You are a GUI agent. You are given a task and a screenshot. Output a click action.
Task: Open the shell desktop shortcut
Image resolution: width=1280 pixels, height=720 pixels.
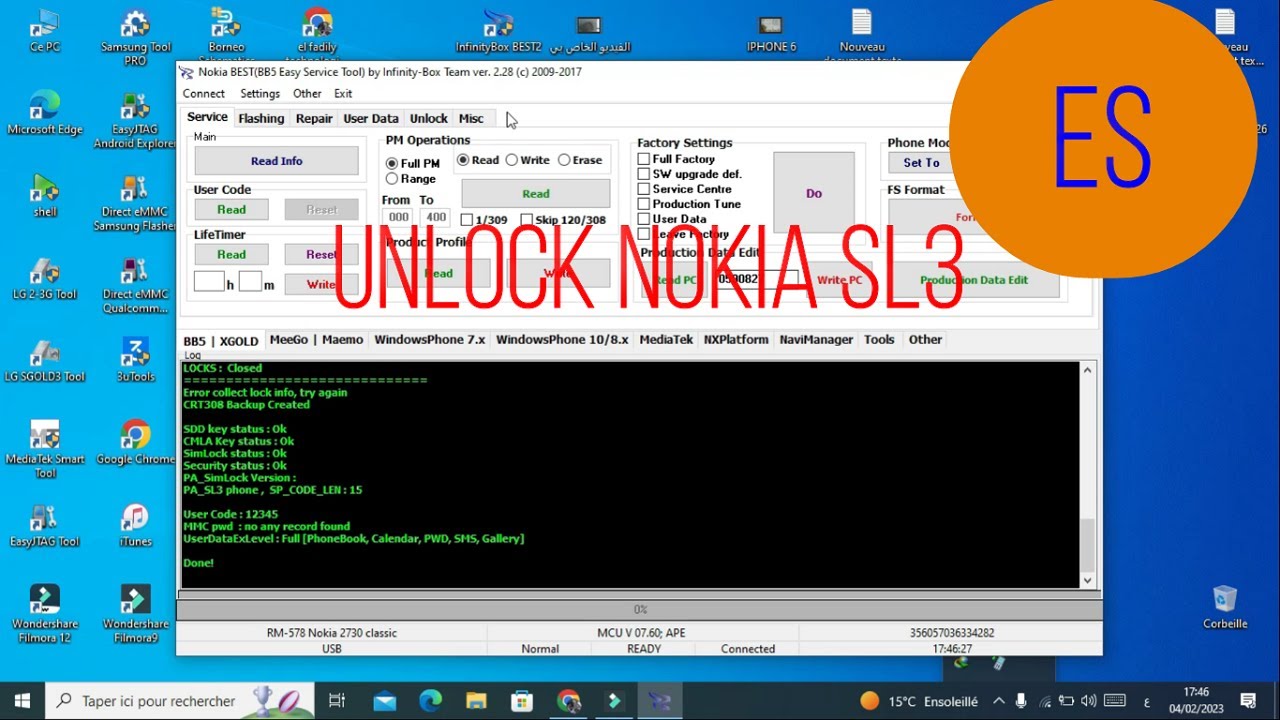coord(44,195)
